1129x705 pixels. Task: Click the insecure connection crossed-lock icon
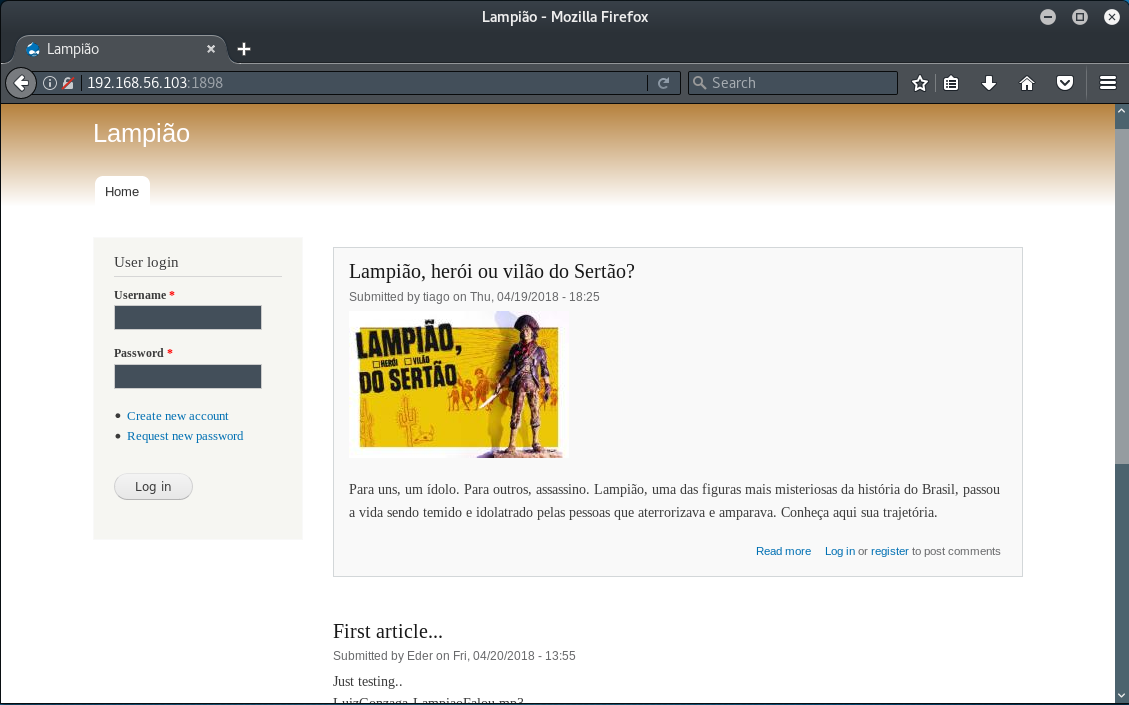(x=68, y=83)
